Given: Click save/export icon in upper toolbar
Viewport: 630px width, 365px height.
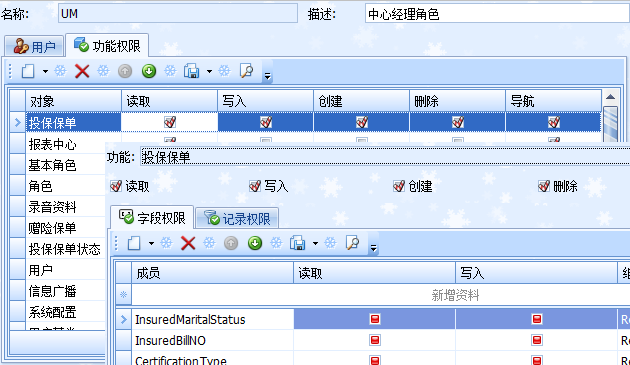Looking at the screenshot, I should pyautogui.click(x=192, y=72).
